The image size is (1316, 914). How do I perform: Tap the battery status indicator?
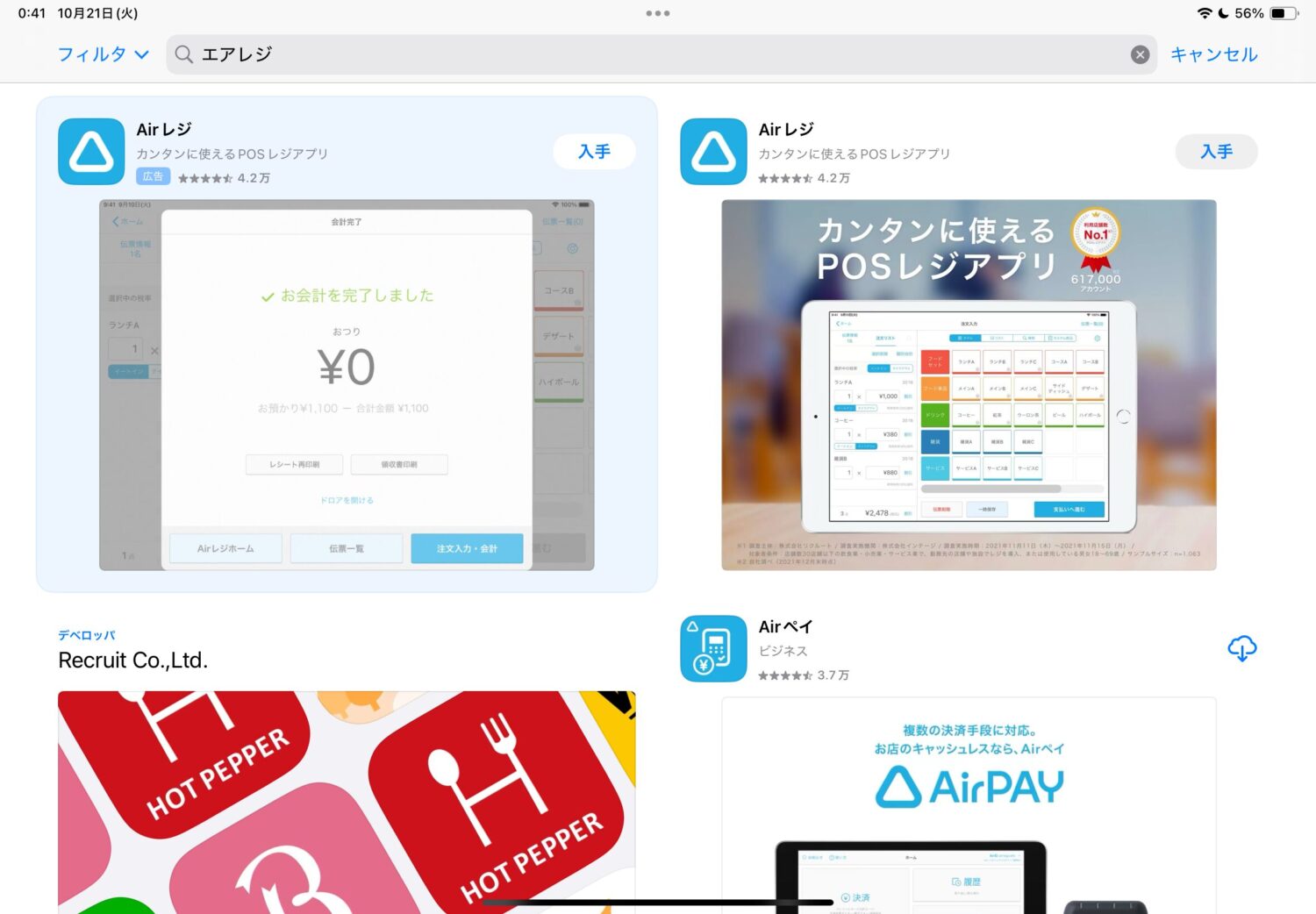coord(1284,13)
